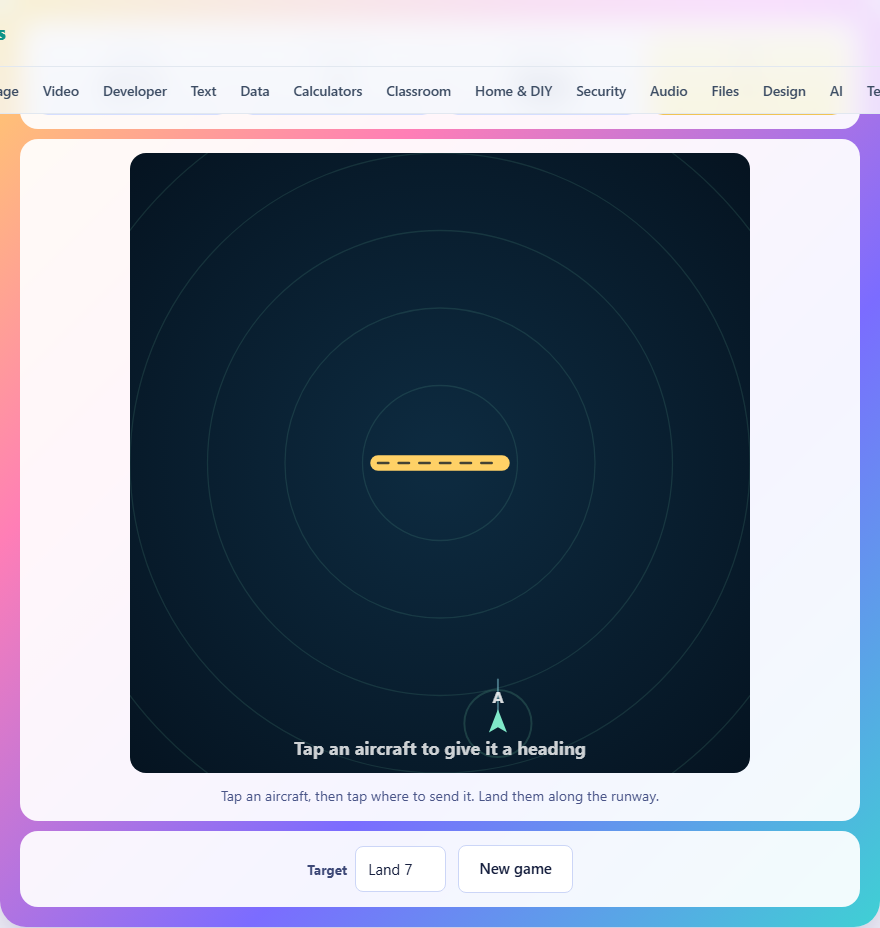880x928 pixels.
Task: Start a New game
Action: 515,869
